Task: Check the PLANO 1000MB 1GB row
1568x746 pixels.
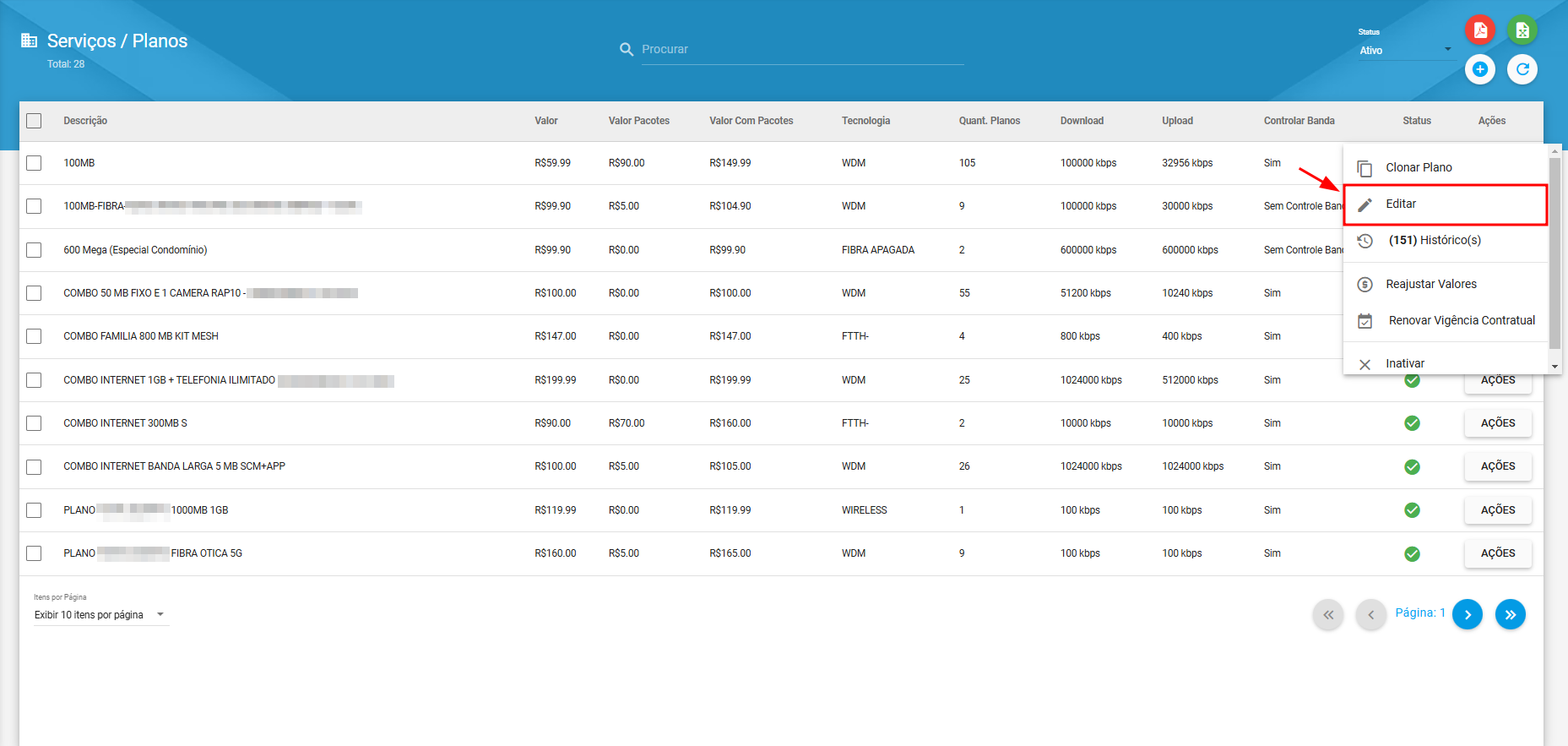Action: point(34,510)
